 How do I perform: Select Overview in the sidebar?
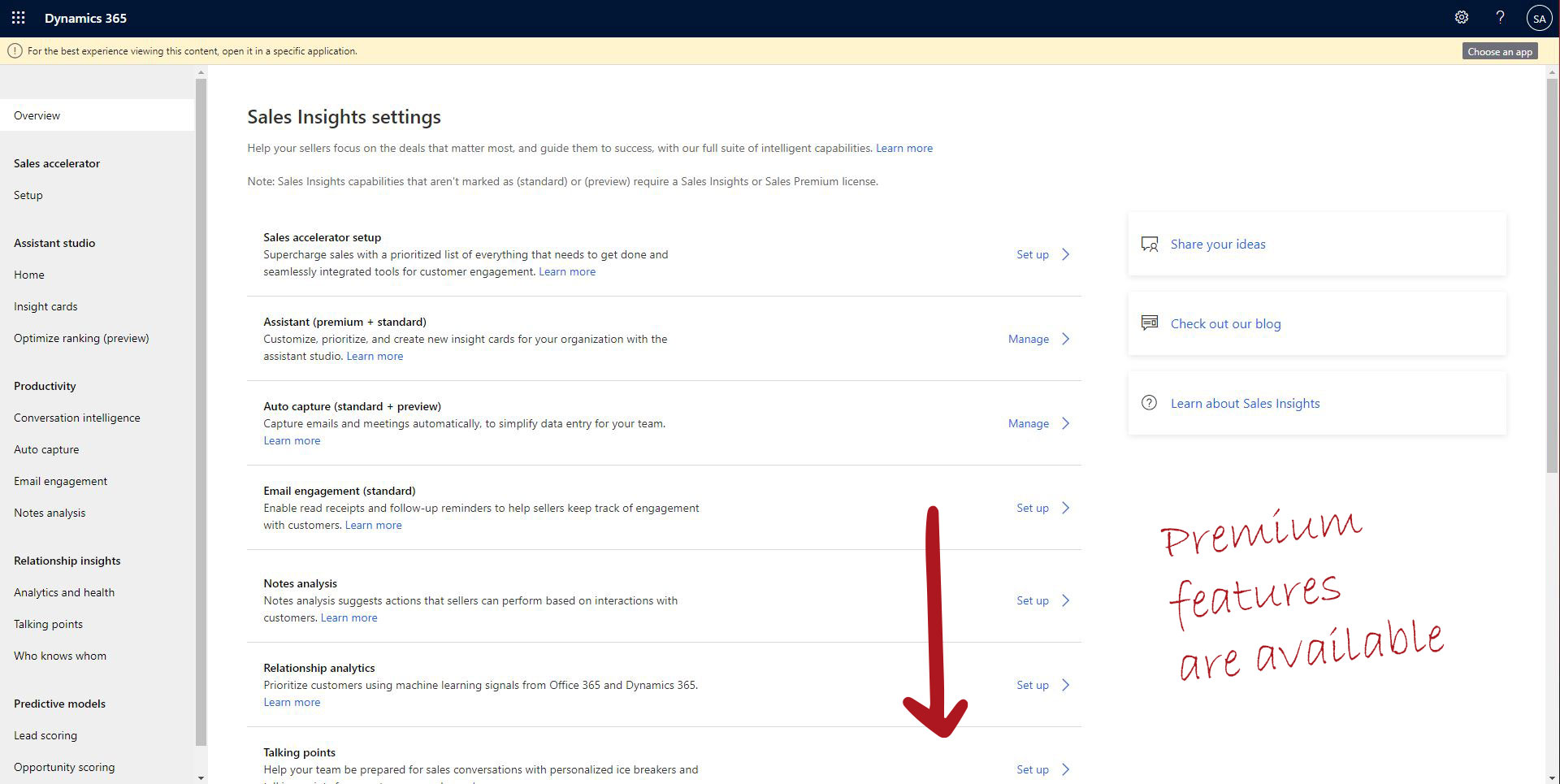37,115
